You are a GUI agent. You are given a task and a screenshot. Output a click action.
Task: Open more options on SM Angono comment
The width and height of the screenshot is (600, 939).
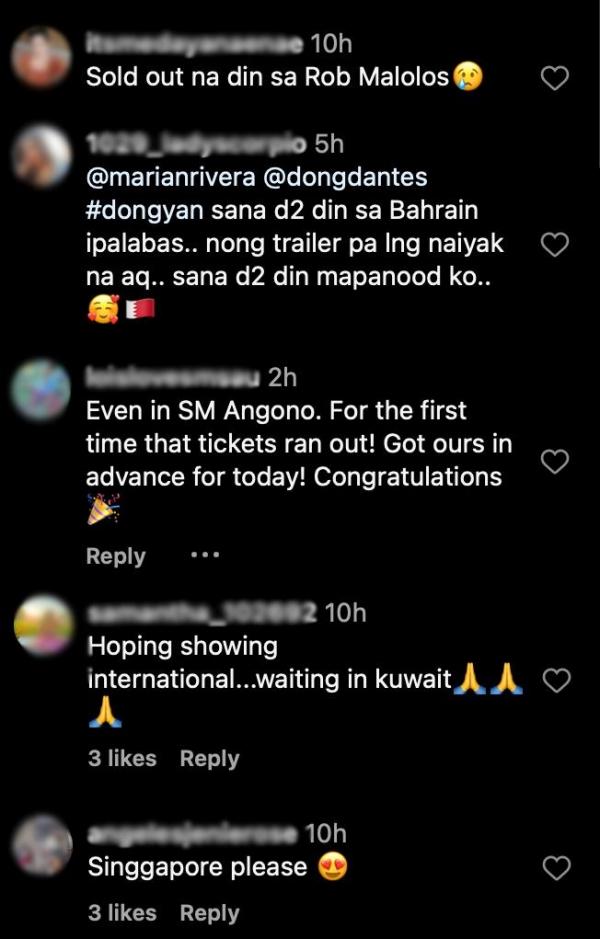point(204,556)
